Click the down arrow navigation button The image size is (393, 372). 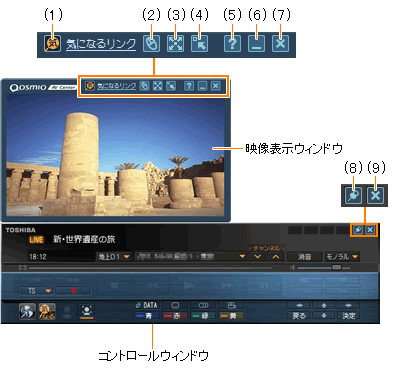[324, 316]
